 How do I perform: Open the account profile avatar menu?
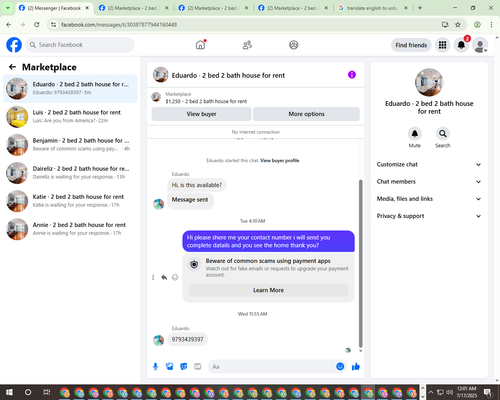pyautogui.click(x=480, y=45)
